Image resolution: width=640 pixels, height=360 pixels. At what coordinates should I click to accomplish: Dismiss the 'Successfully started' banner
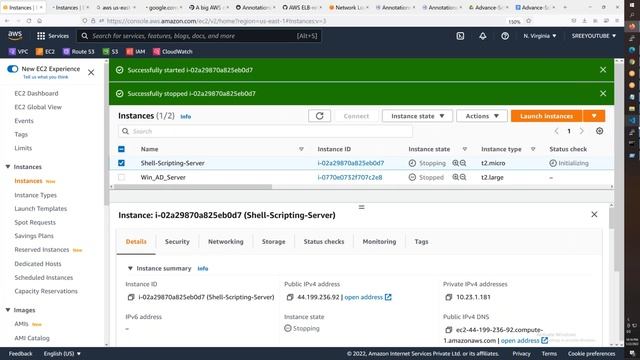click(603, 70)
